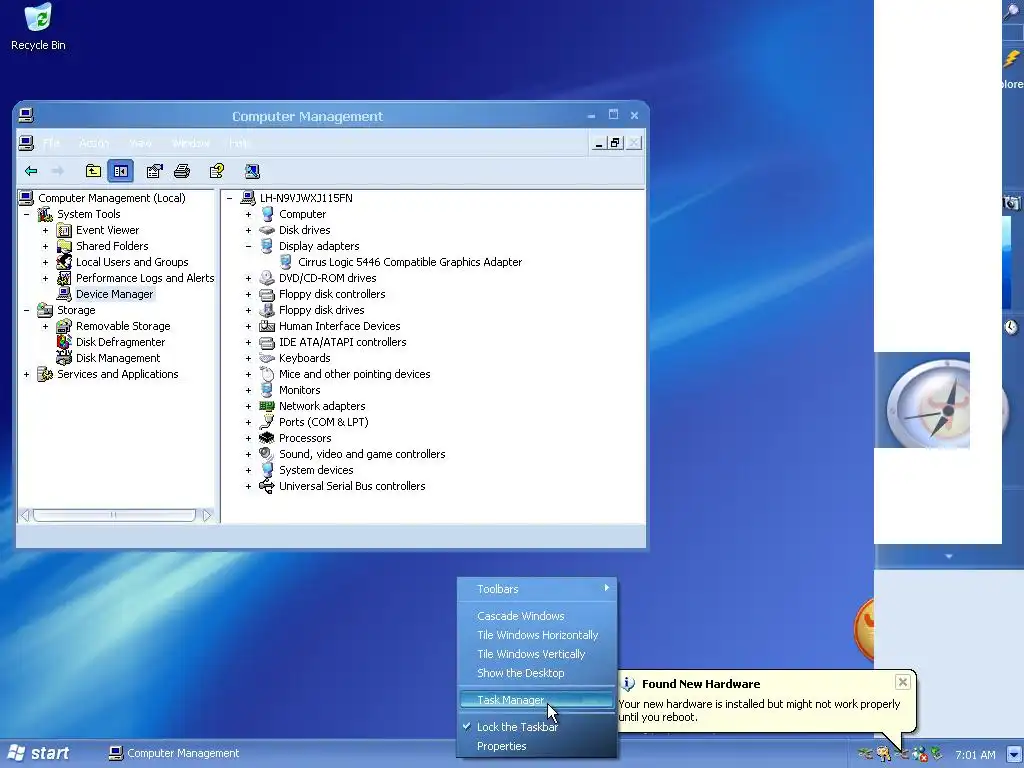Click the Network adapters card icon
The image size is (1024, 768).
[266, 406]
